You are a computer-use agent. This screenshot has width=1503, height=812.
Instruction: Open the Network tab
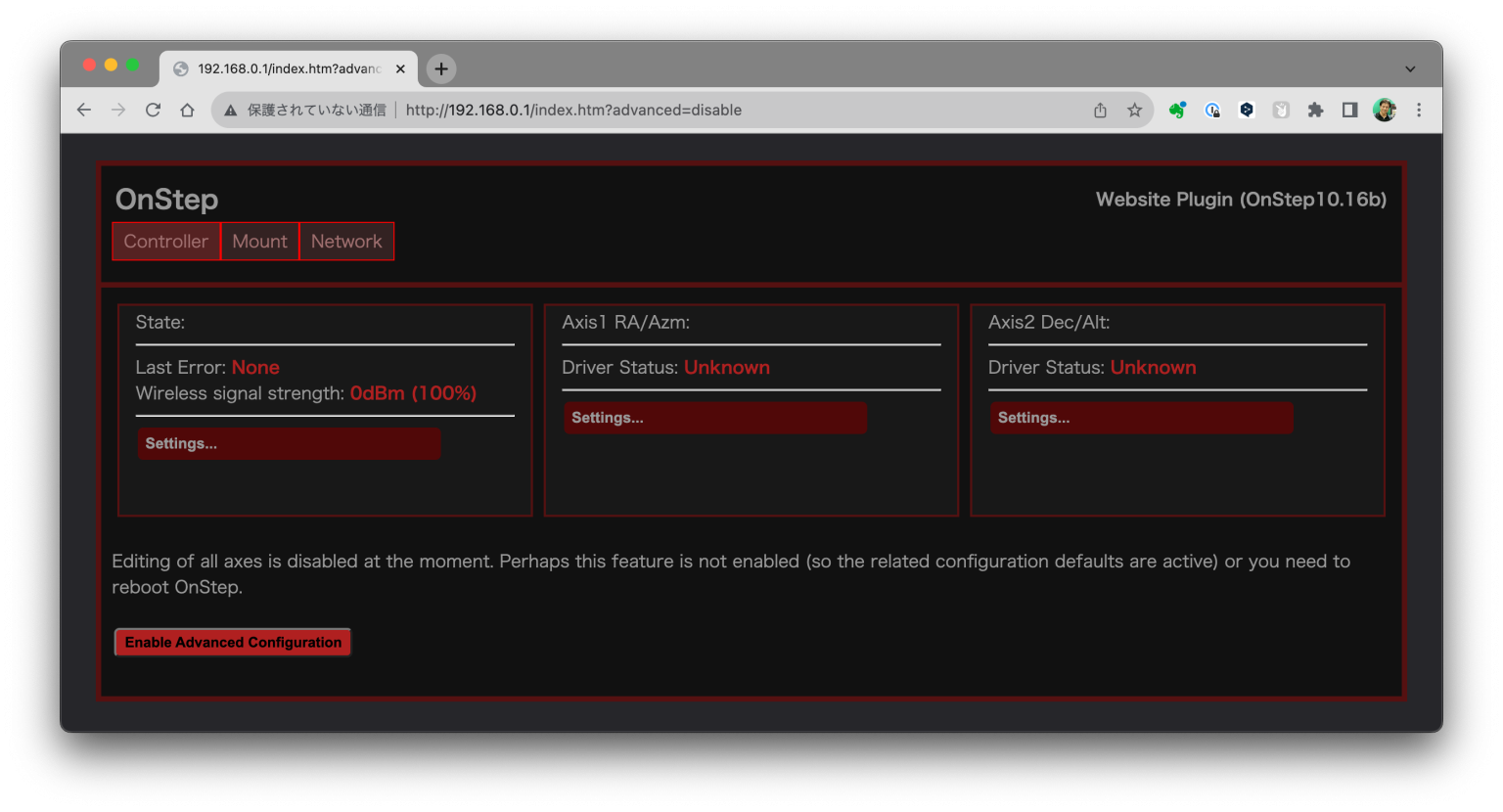click(346, 242)
